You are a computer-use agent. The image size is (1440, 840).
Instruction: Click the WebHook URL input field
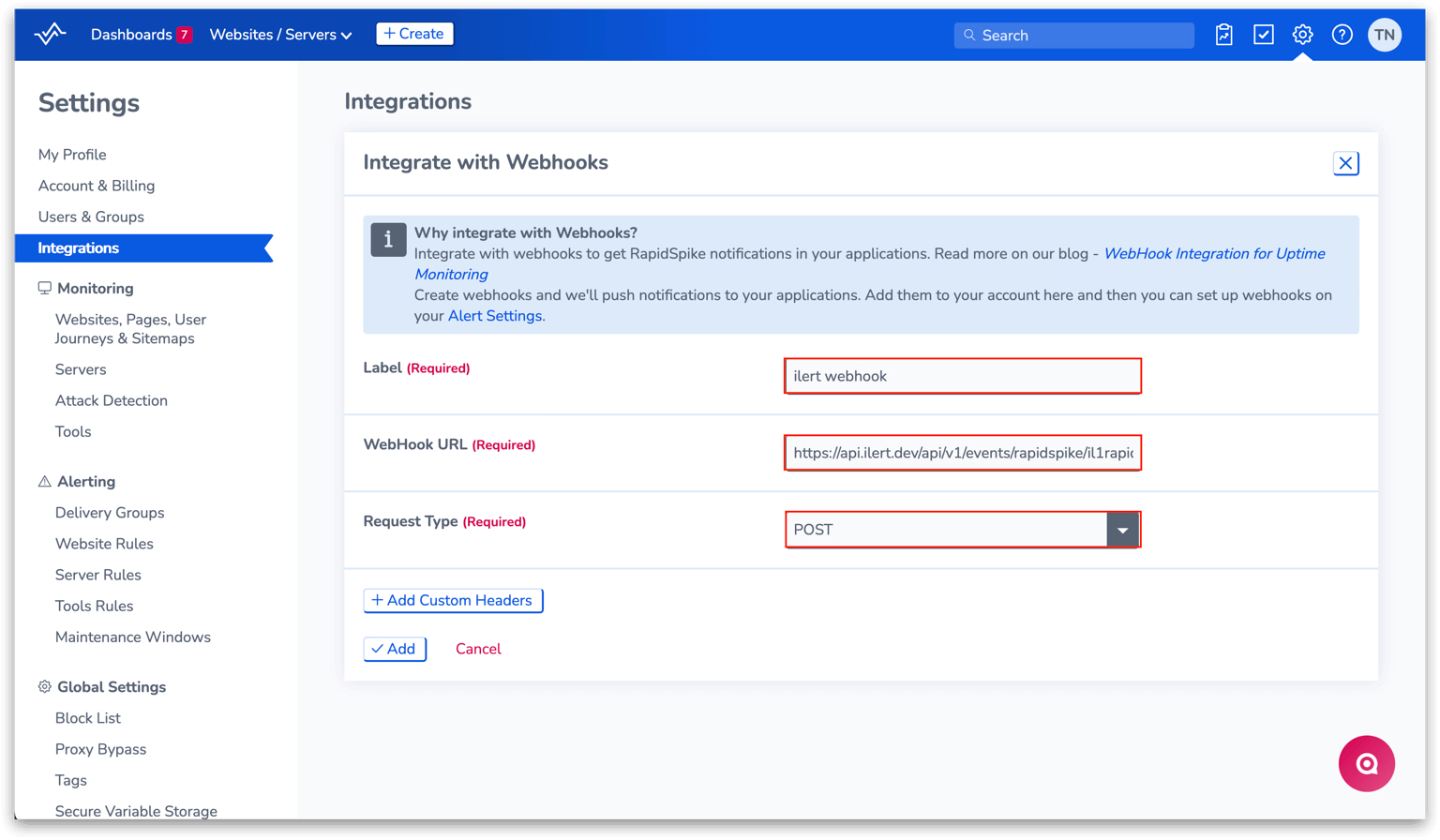point(963,453)
